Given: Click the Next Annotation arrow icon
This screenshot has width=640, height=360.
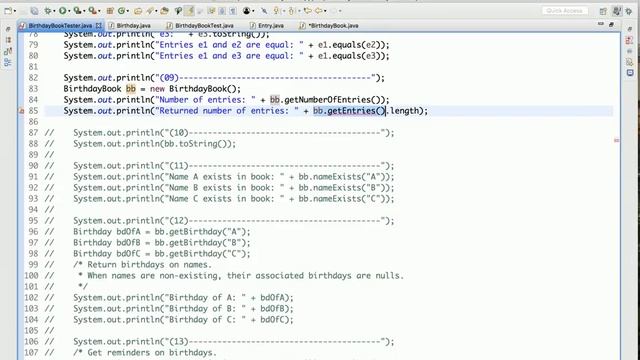Looking at the screenshot, I should (x=277, y=11).
